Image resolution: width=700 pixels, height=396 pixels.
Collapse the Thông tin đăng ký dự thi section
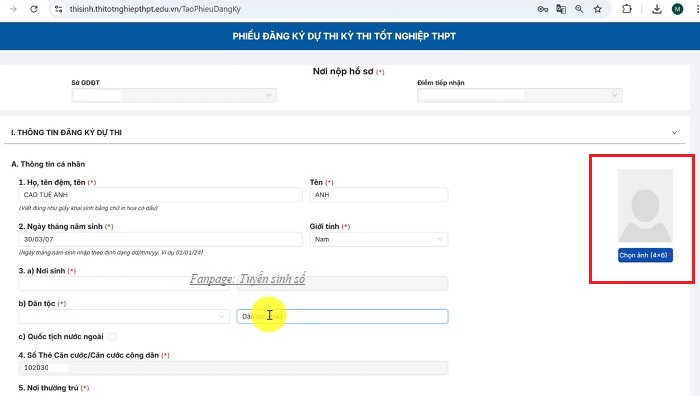point(675,133)
